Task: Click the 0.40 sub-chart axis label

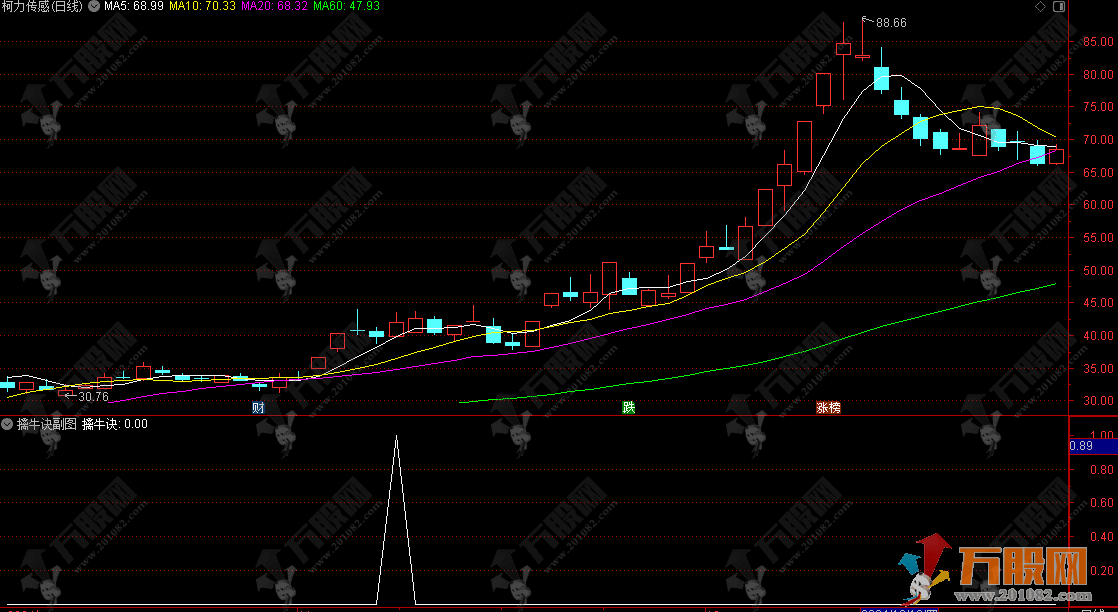Action: (1102, 536)
